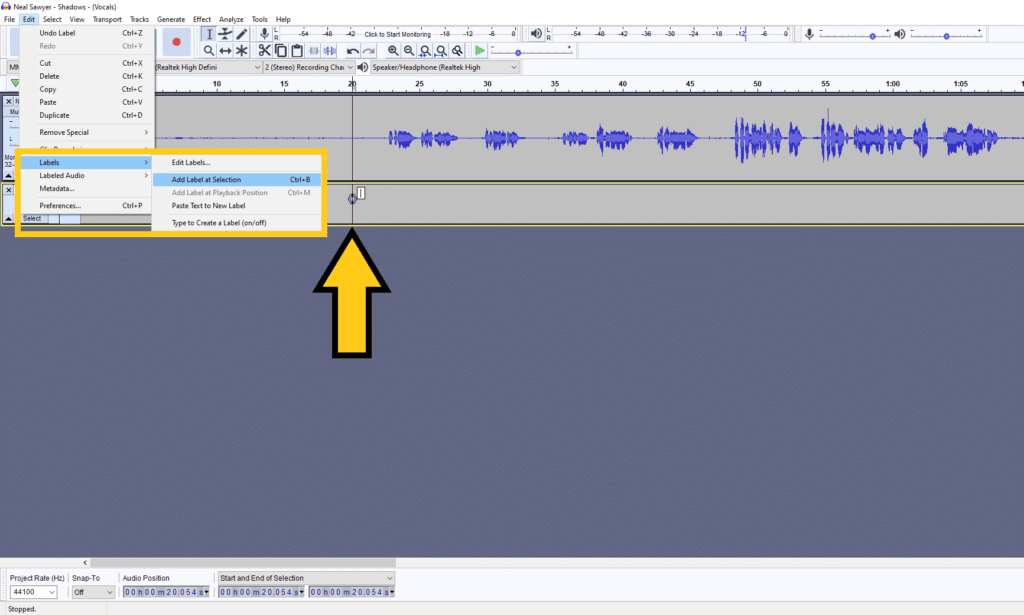This screenshot has height=615, width=1024.
Task: Undo the last edit
Action: 352,50
